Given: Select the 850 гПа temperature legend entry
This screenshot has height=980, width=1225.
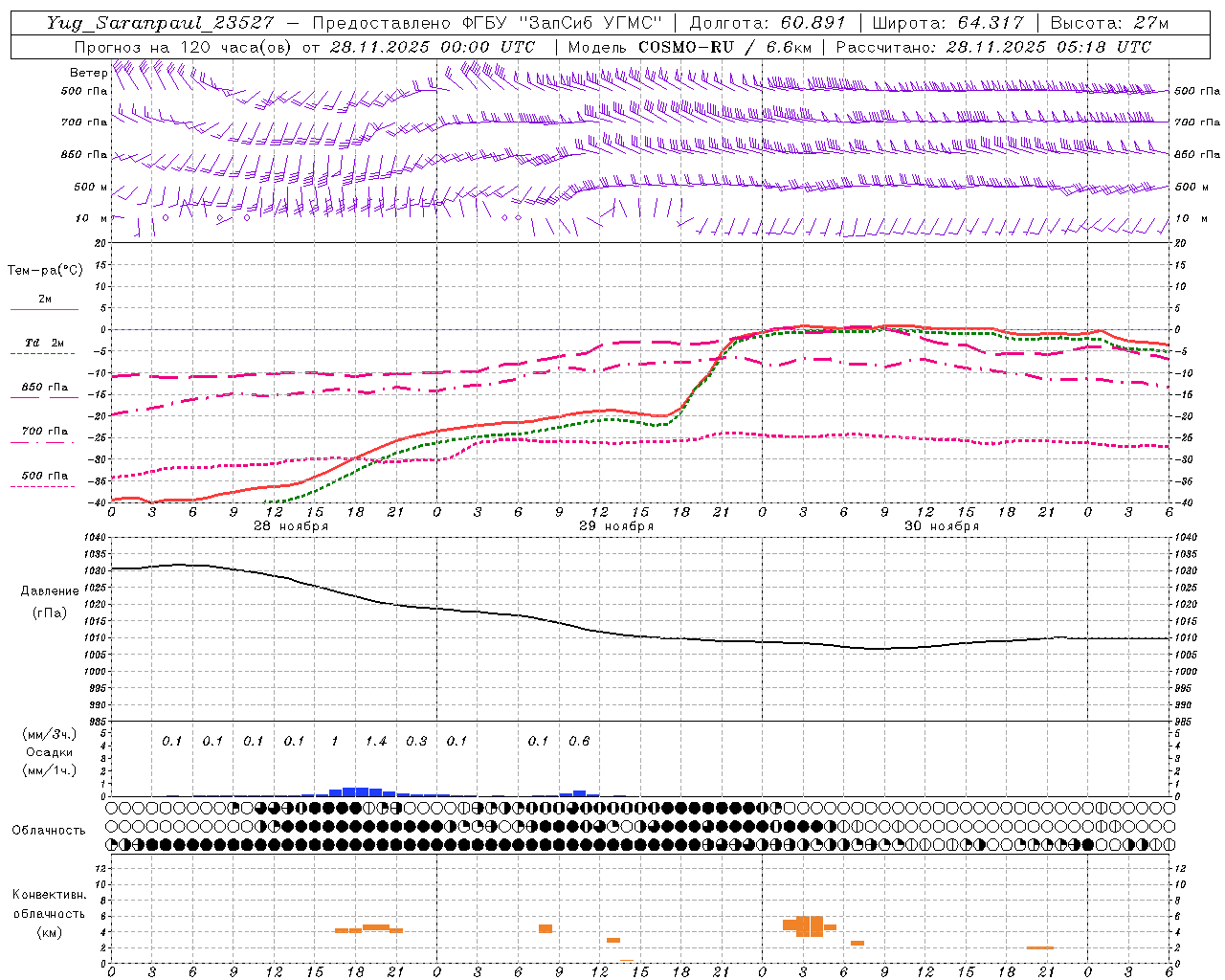Looking at the screenshot, I should click(x=45, y=388).
